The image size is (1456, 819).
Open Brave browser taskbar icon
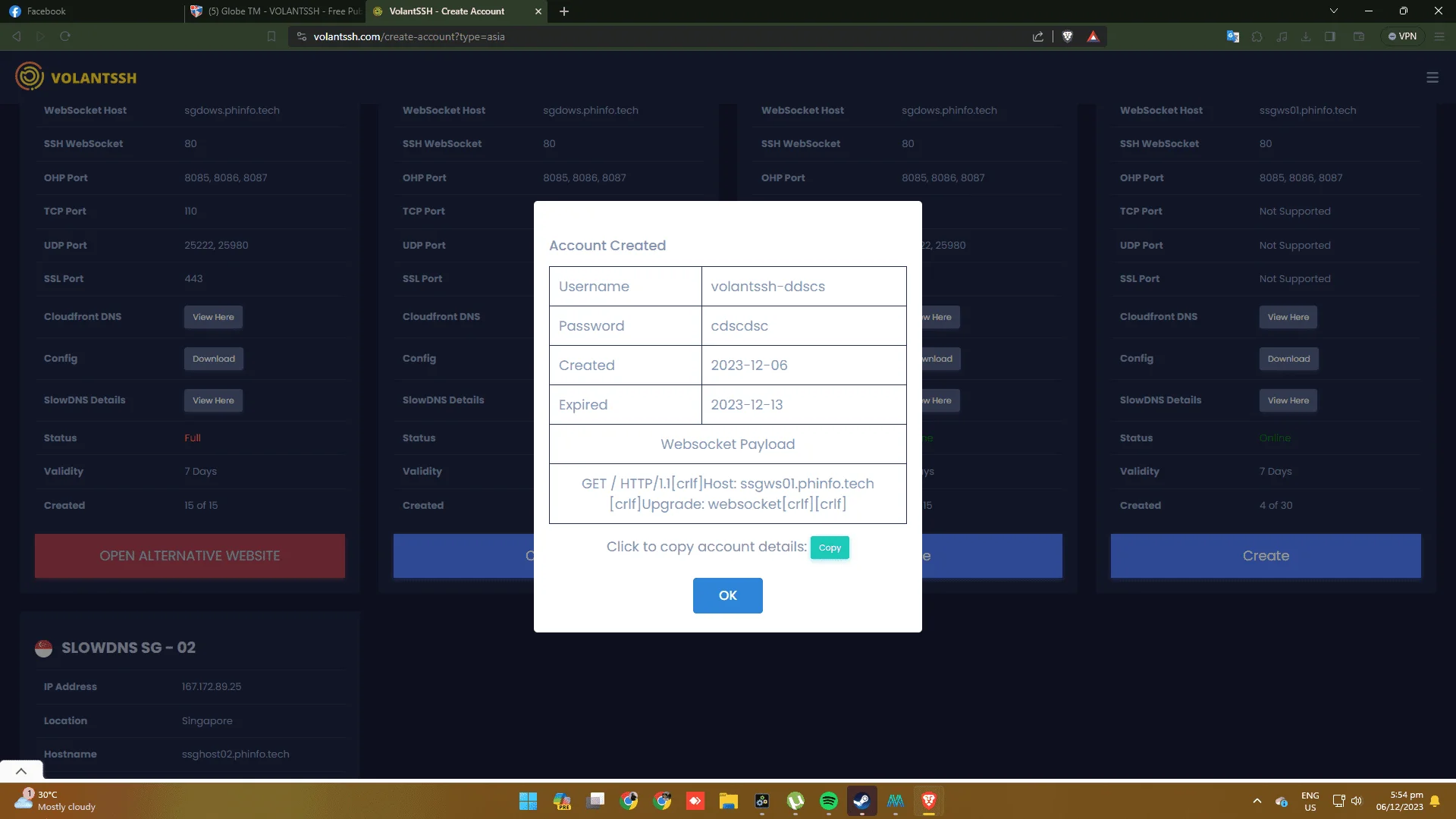tap(929, 801)
